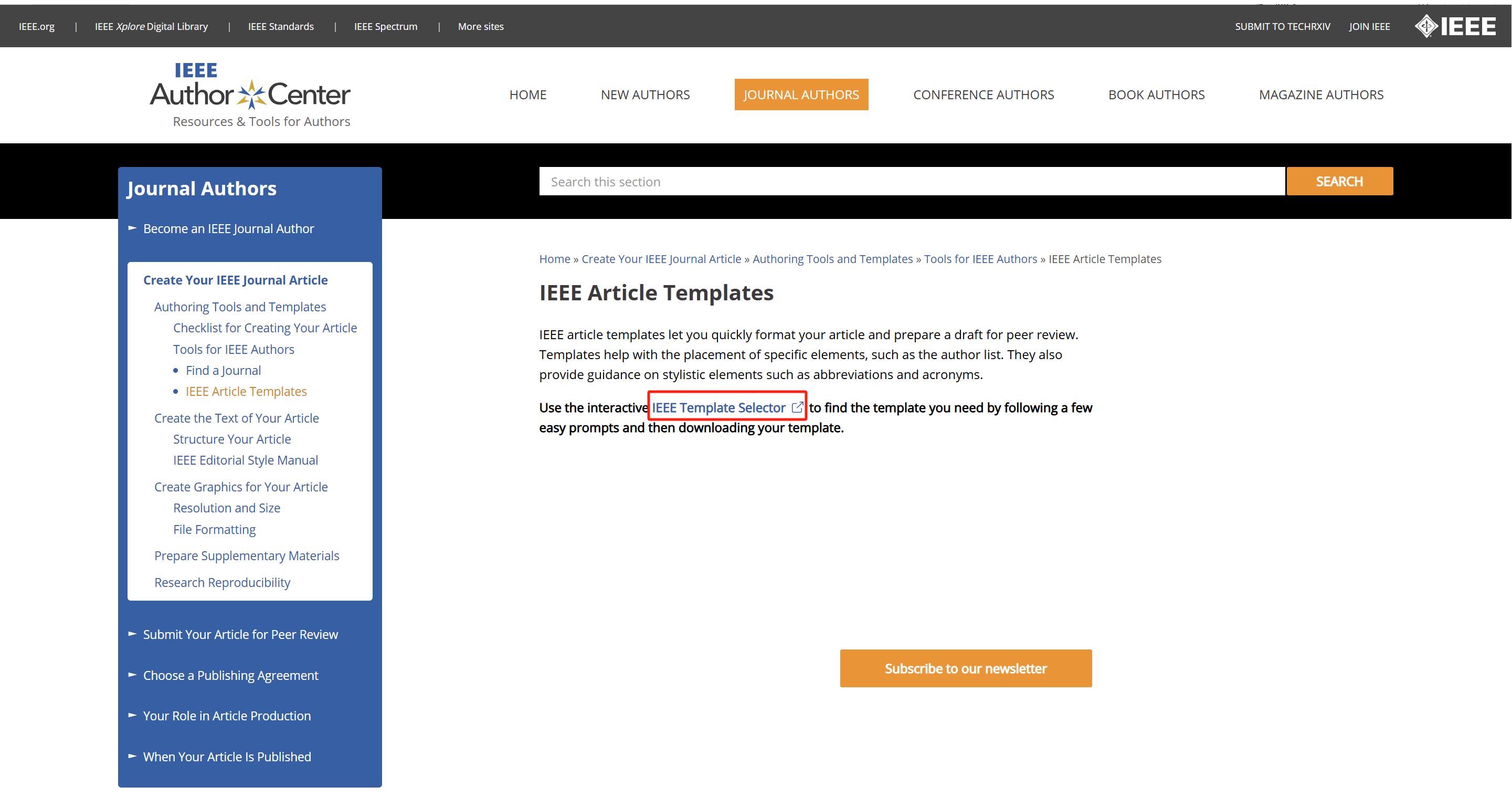Navigate to Home via the breadcrumb
This screenshot has height=797, width=1512.
point(554,258)
